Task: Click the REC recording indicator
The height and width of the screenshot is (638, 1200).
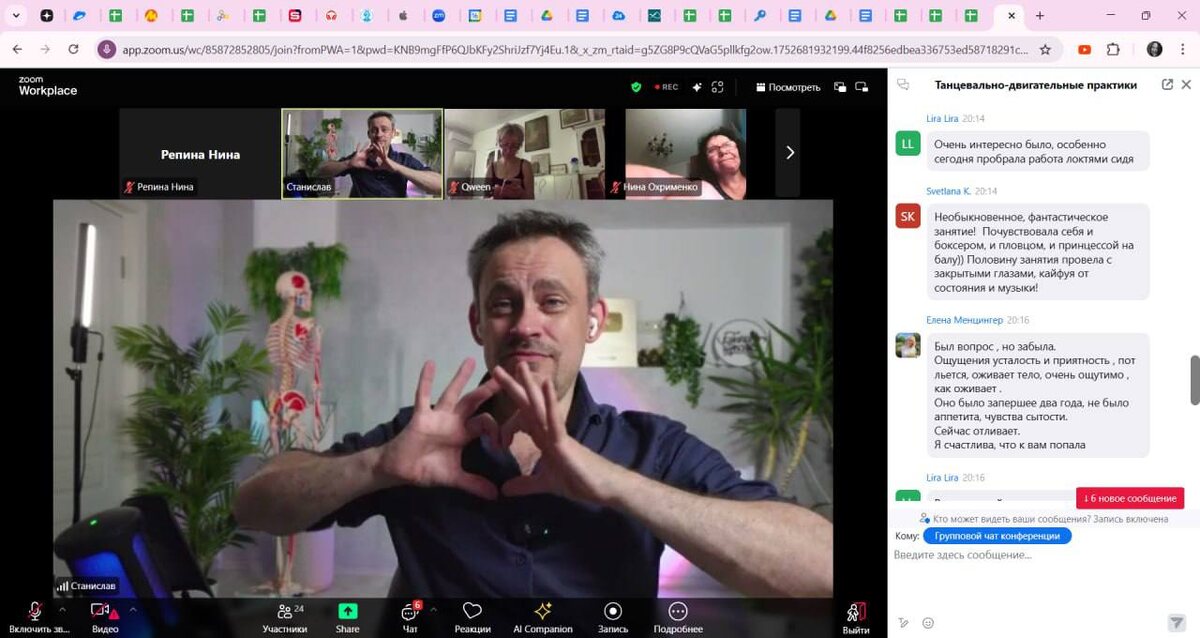Action: 666,87
